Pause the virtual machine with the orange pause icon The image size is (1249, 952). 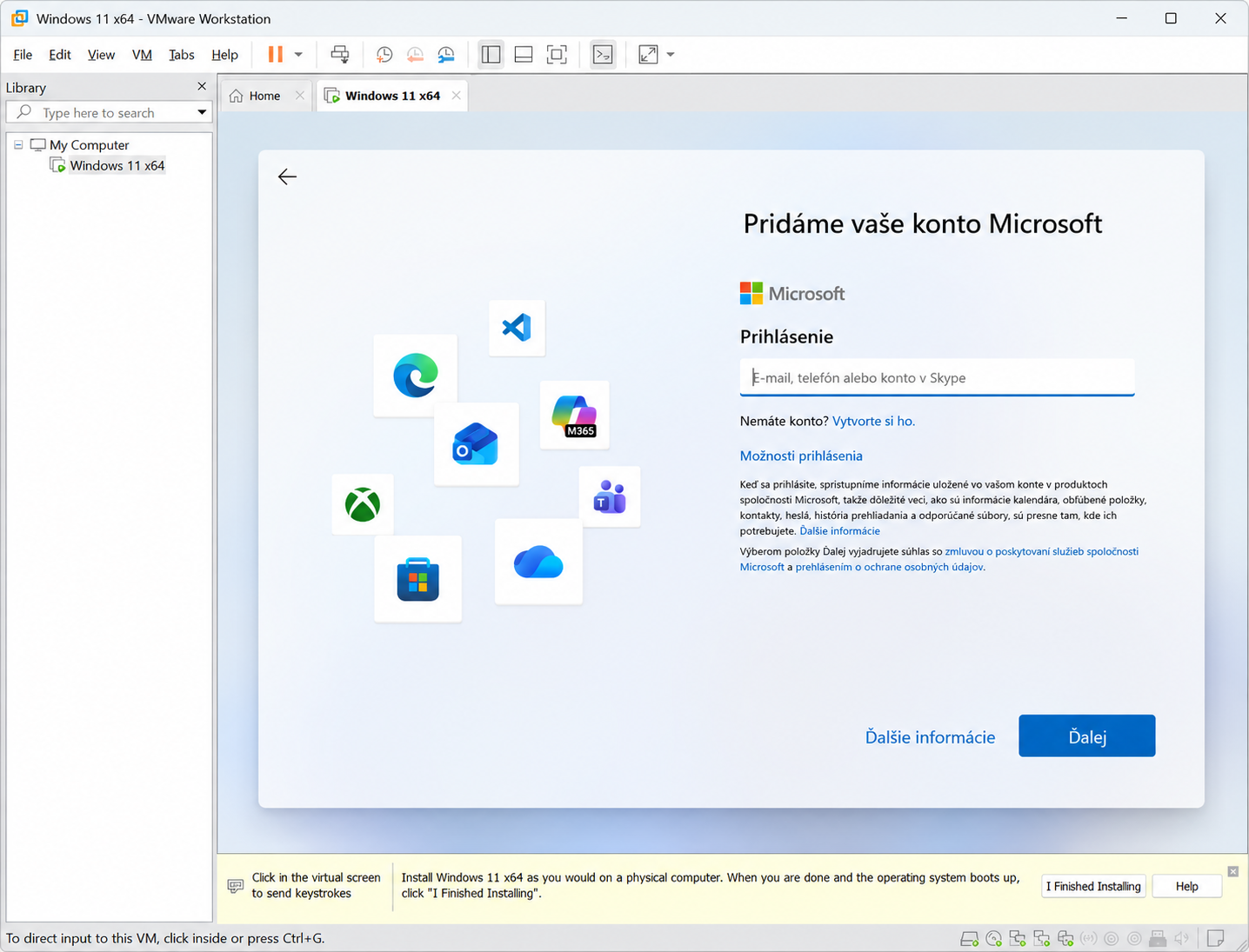(275, 54)
